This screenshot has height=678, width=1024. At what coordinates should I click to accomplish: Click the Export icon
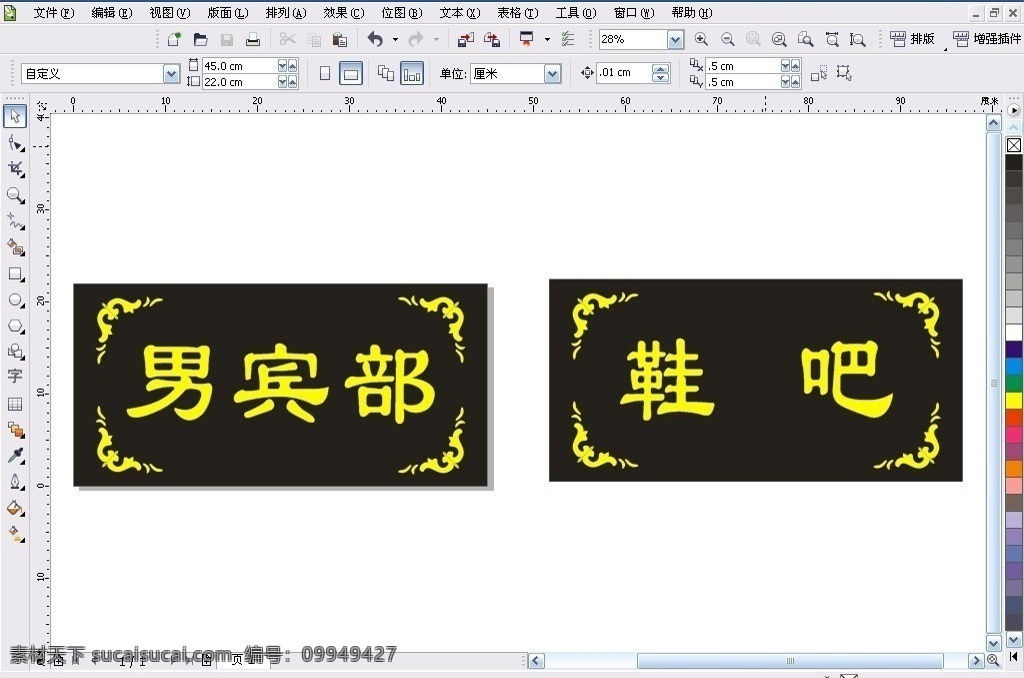492,40
